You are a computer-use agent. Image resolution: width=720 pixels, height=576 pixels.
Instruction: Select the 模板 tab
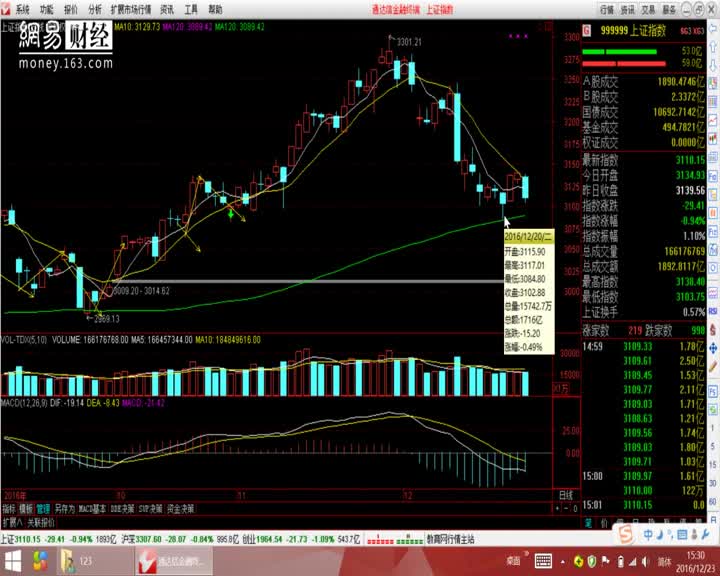(x=26, y=509)
